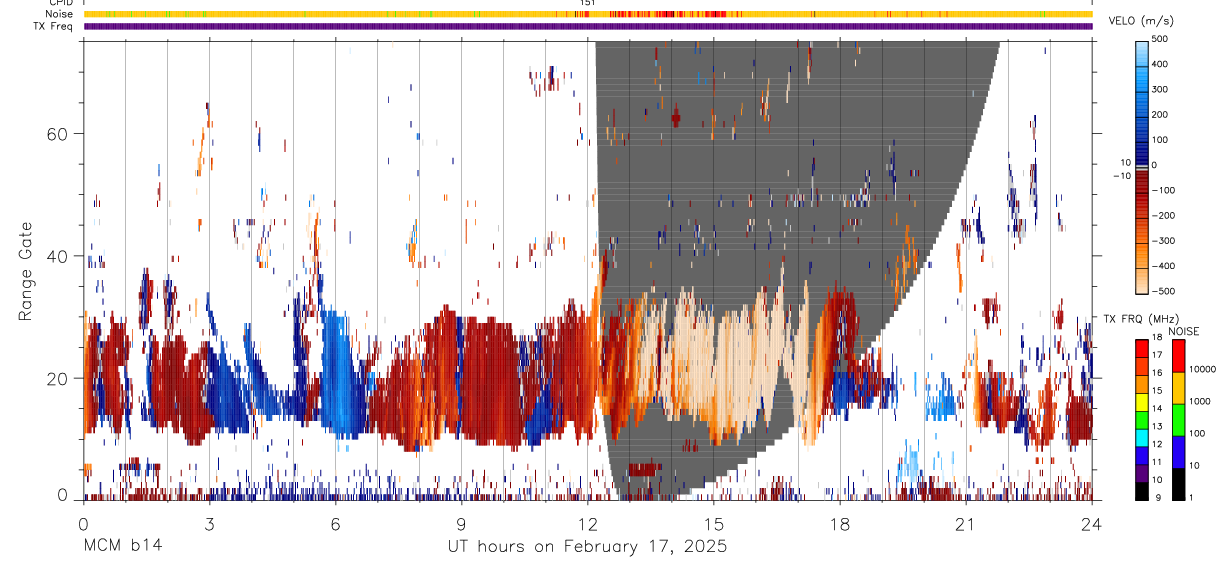The width and height of the screenshot is (1228, 567).
Task: Click the velocity colorbar's light blue top end
Action: point(1142,46)
